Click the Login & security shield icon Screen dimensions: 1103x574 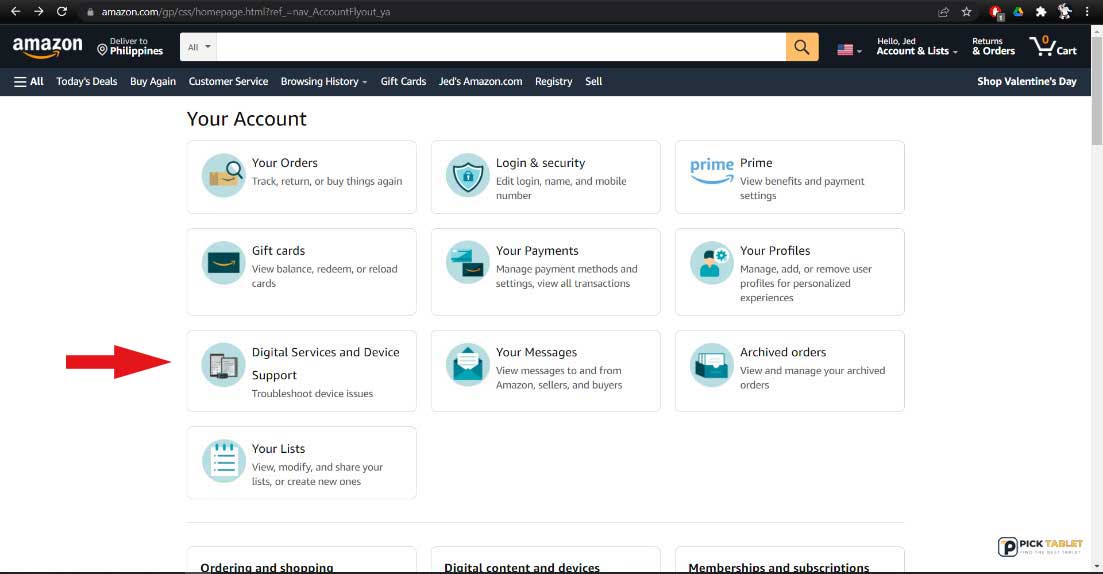pyautogui.click(x=468, y=175)
